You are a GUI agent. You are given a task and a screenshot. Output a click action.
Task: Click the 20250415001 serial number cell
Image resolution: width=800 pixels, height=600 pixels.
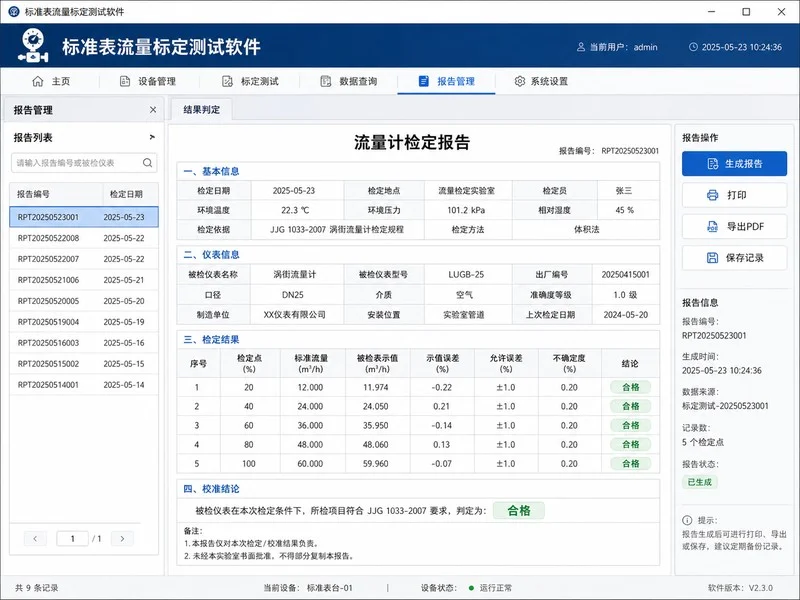pyautogui.click(x=626, y=274)
